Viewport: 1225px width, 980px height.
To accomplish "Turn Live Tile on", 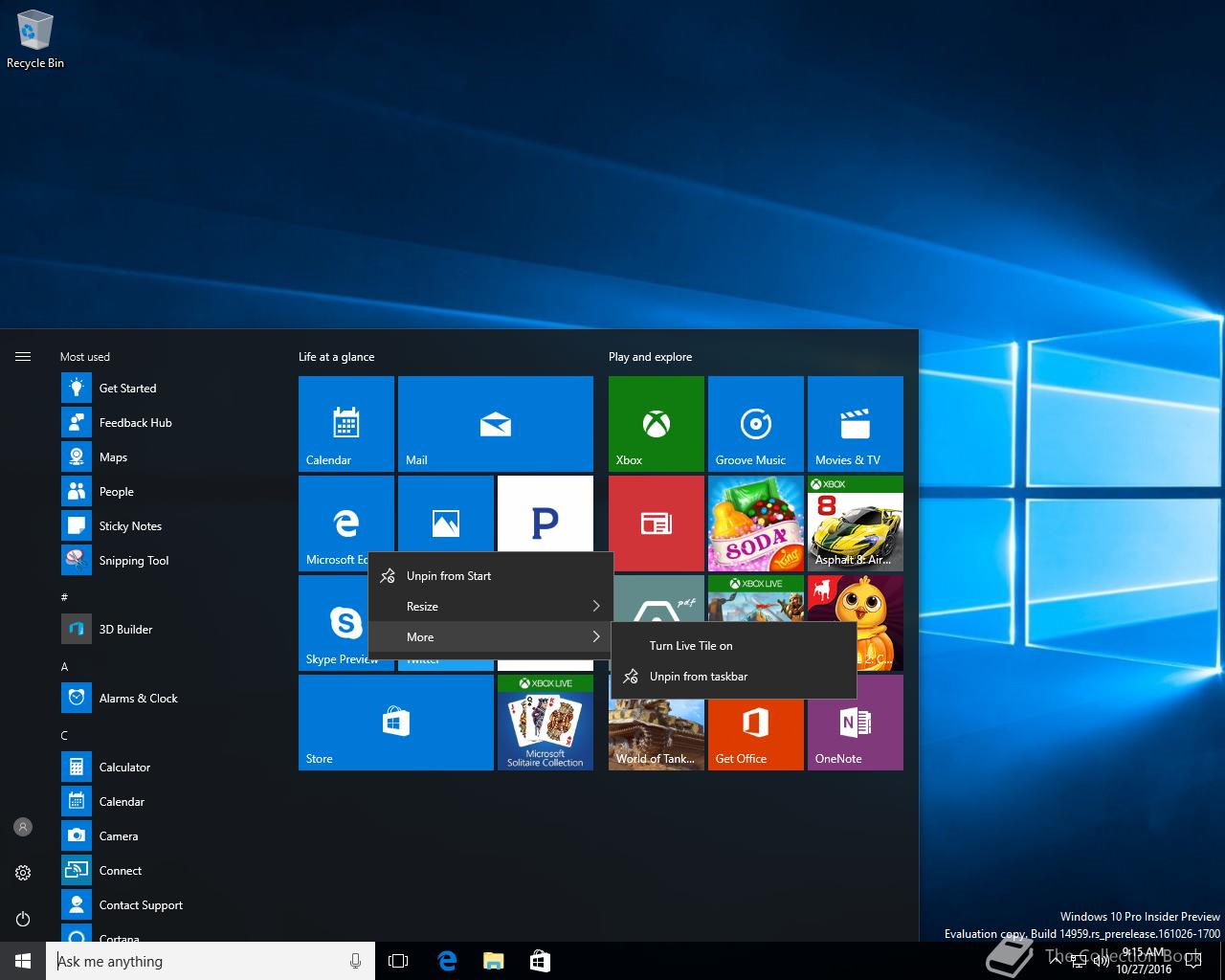I will pyautogui.click(x=733, y=645).
